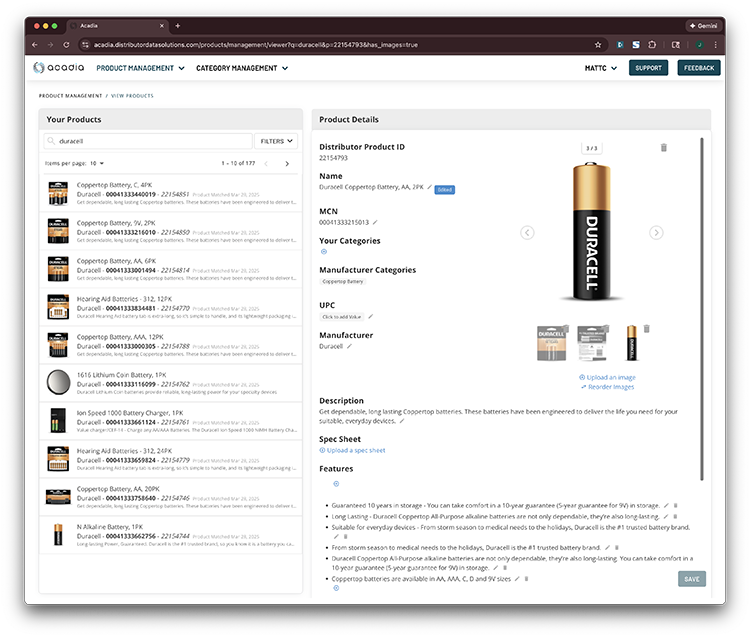Save the product details
The width and height of the screenshot is (750, 637).
pos(692,579)
